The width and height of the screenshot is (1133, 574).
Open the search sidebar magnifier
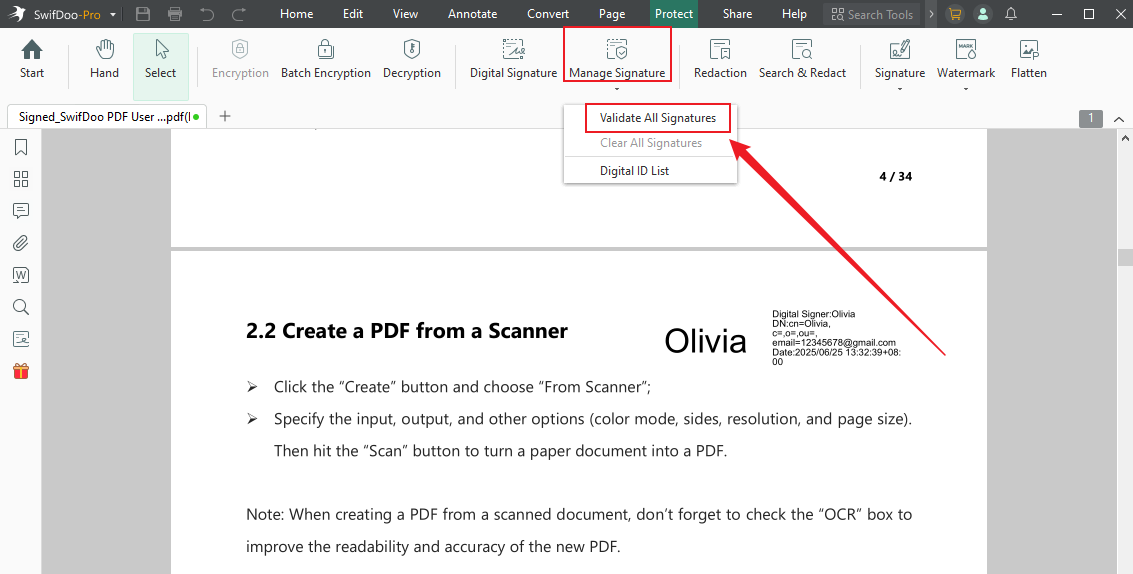pos(21,307)
